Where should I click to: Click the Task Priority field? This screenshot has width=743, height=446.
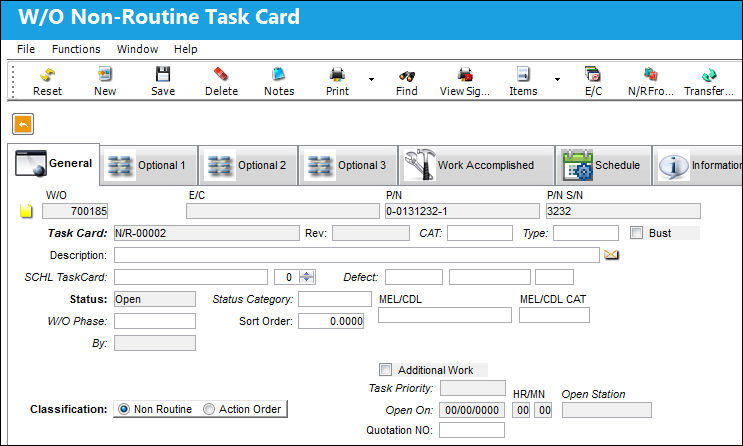(472, 388)
